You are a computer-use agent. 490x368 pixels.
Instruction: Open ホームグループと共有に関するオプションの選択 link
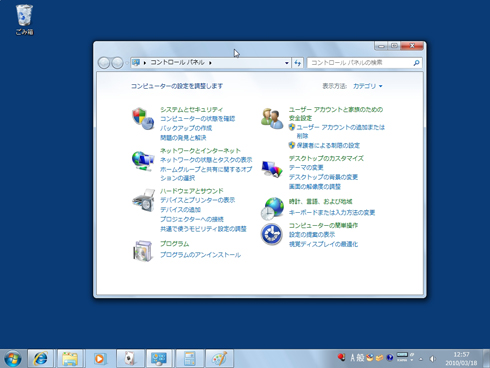click(x=206, y=174)
